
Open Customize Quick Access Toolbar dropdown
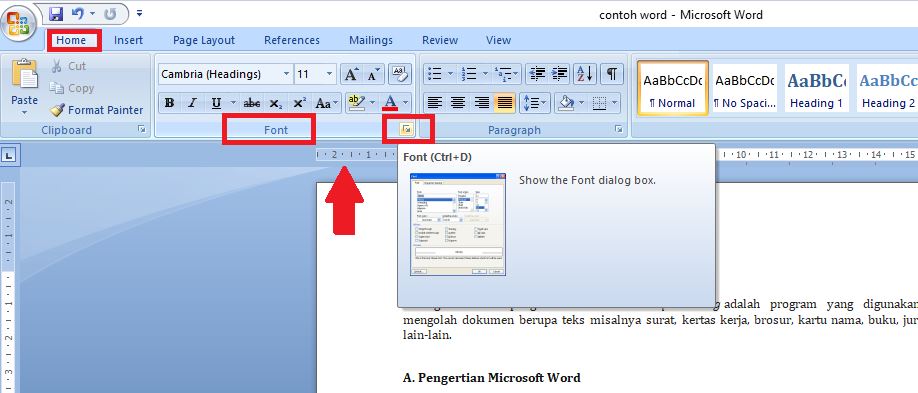tap(139, 13)
